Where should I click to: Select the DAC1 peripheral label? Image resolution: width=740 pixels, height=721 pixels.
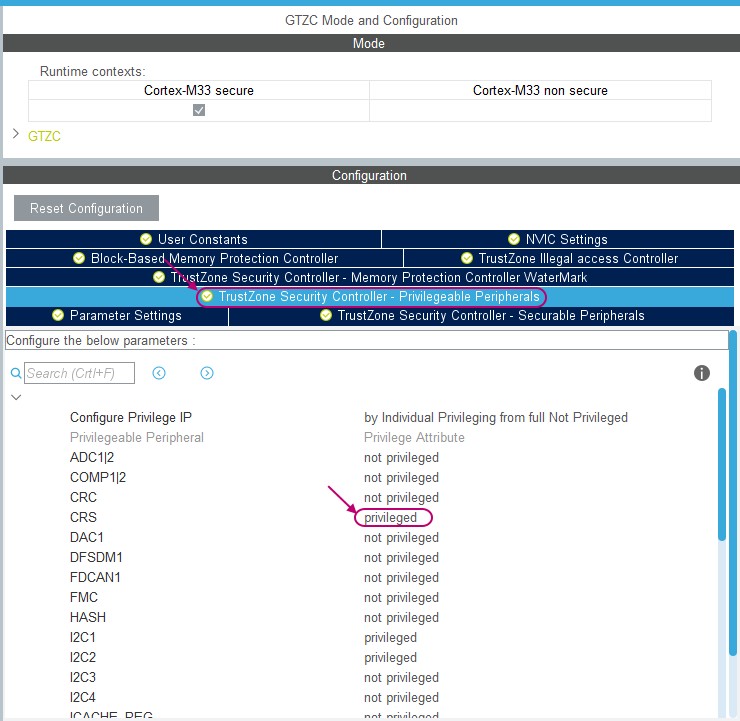[86, 537]
